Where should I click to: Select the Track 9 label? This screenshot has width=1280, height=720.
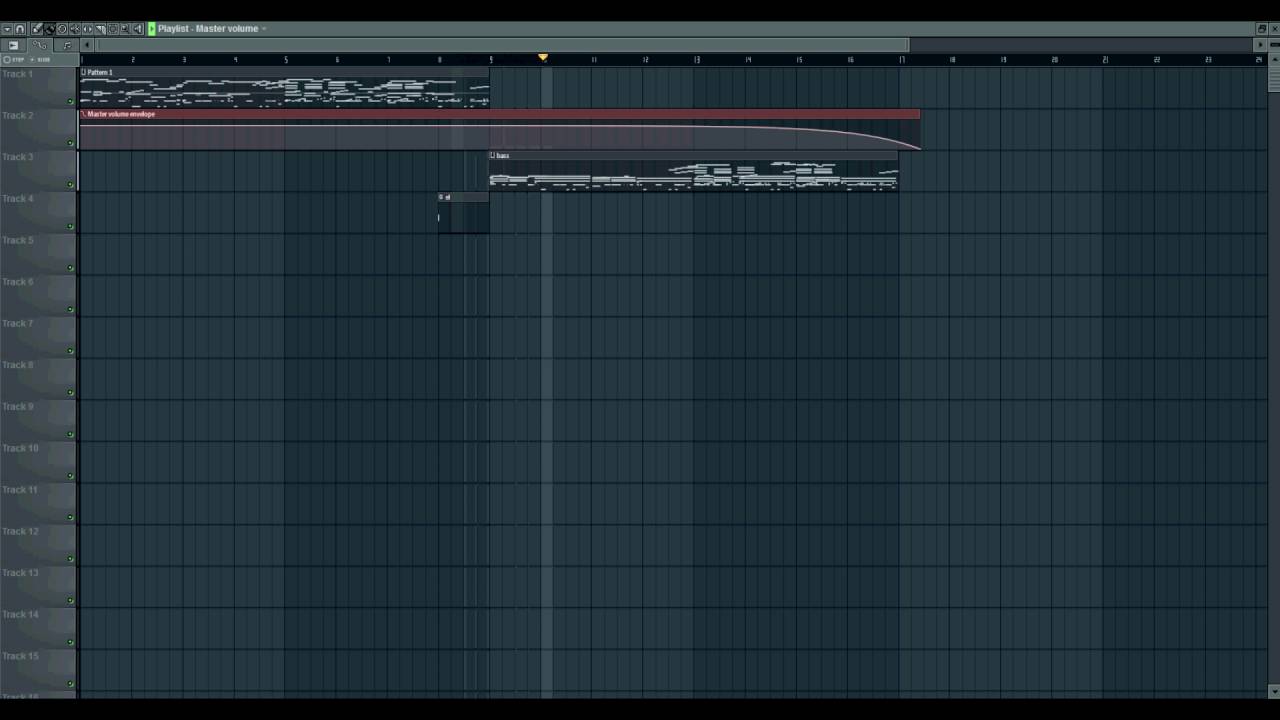point(17,406)
